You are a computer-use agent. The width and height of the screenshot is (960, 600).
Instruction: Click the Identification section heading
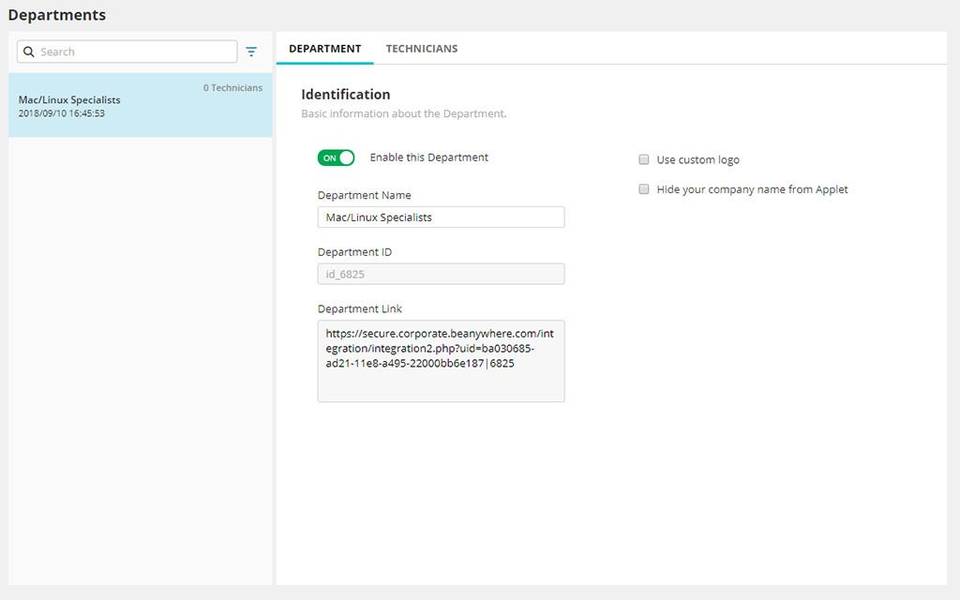(x=345, y=94)
